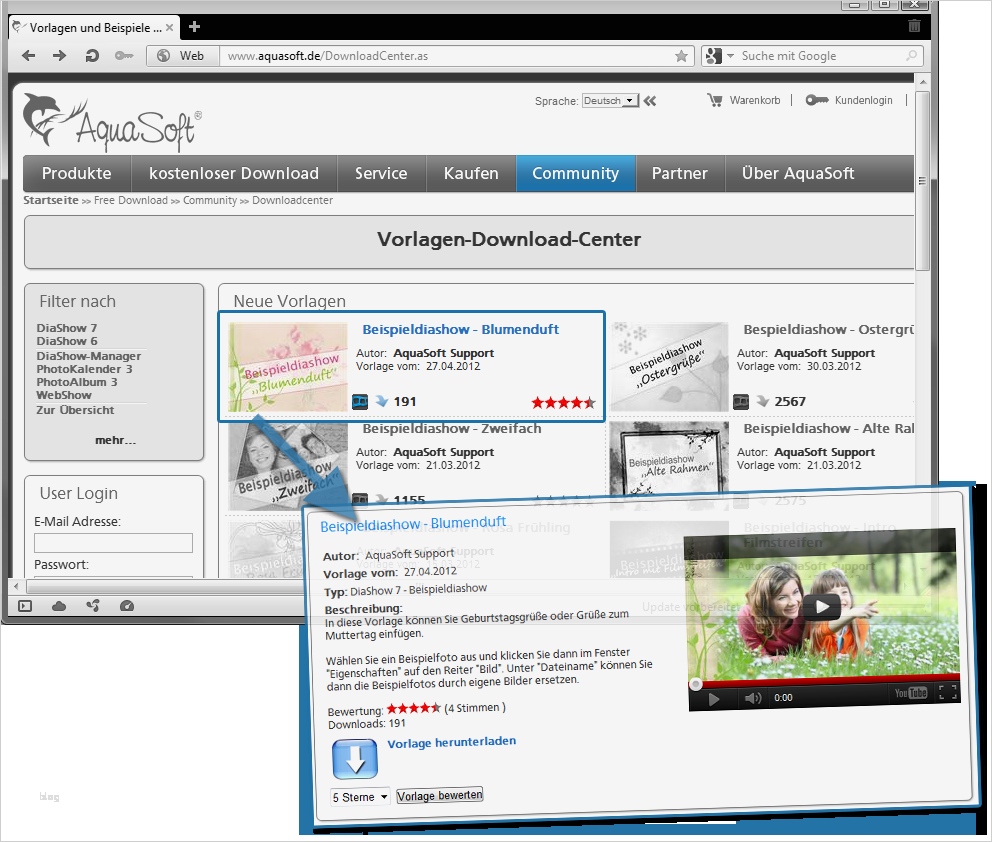Filter by PhotoAlbum 3

tap(77, 382)
